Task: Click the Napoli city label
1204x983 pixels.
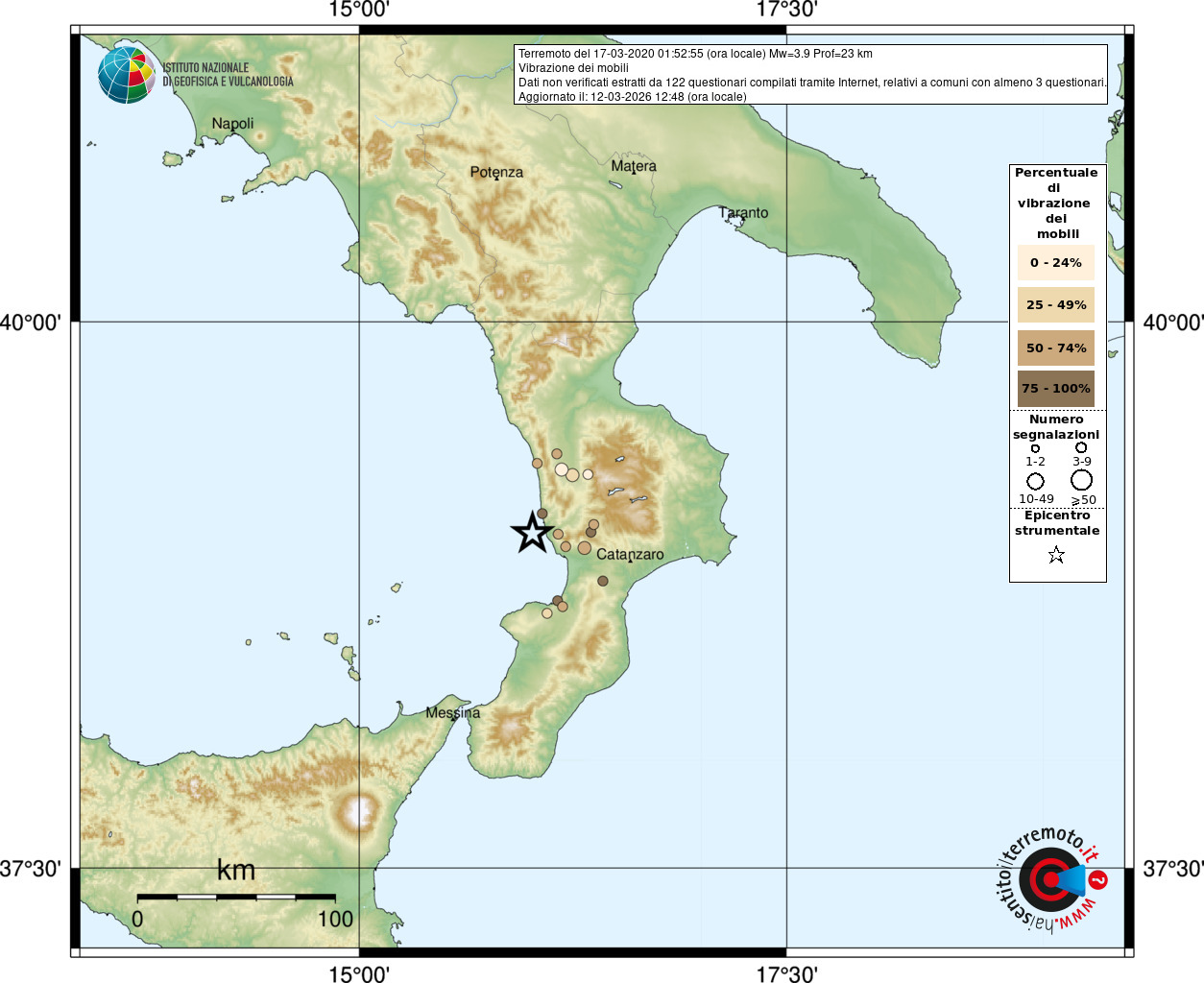Action: coord(232,124)
